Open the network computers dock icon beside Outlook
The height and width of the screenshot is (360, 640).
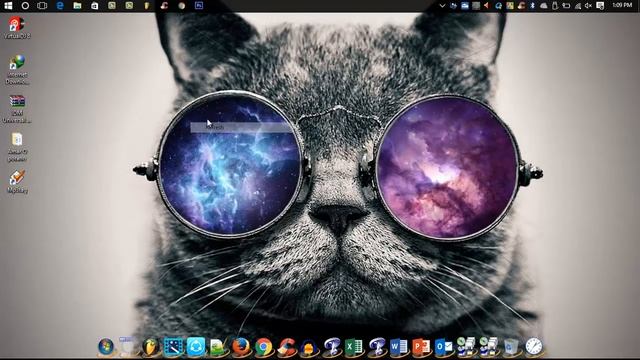pos(466,347)
